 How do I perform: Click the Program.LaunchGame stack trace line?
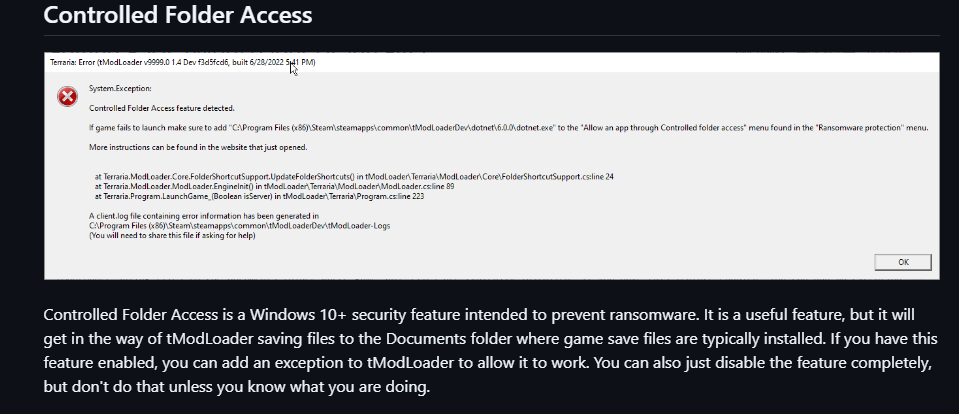tap(259, 196)
